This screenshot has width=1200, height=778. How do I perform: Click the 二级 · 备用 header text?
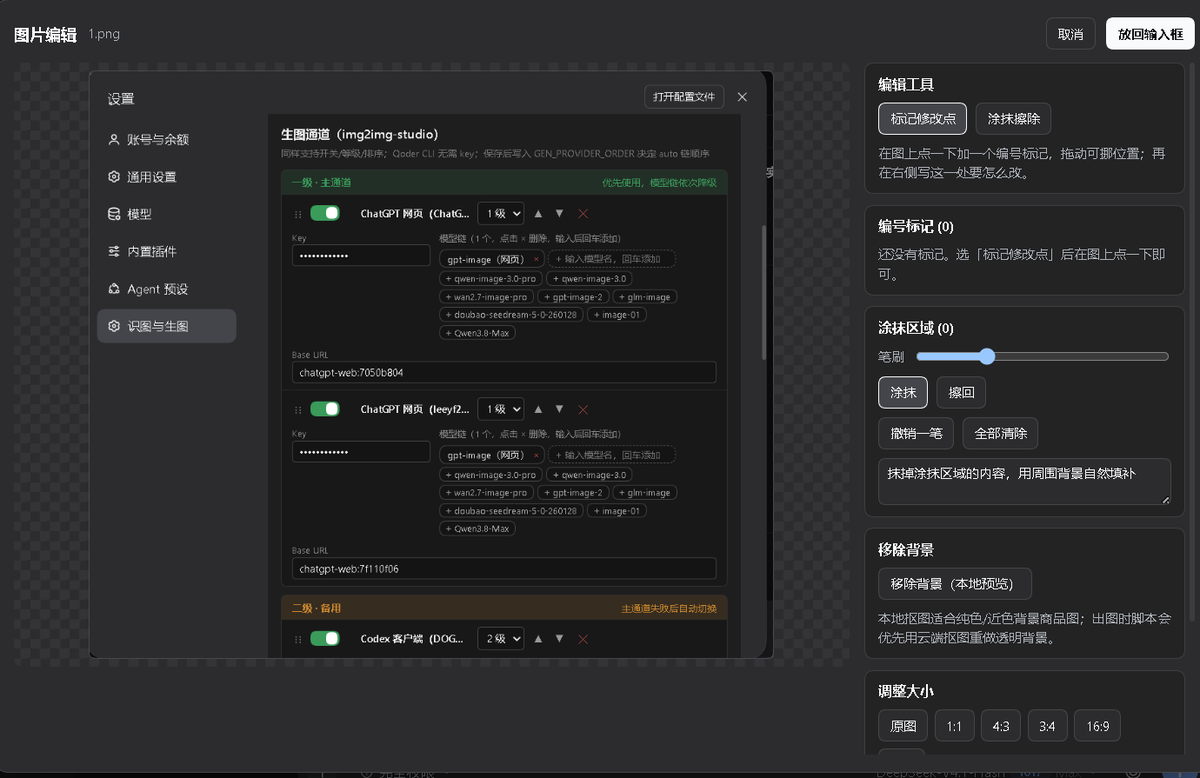[x=317, y=608]
